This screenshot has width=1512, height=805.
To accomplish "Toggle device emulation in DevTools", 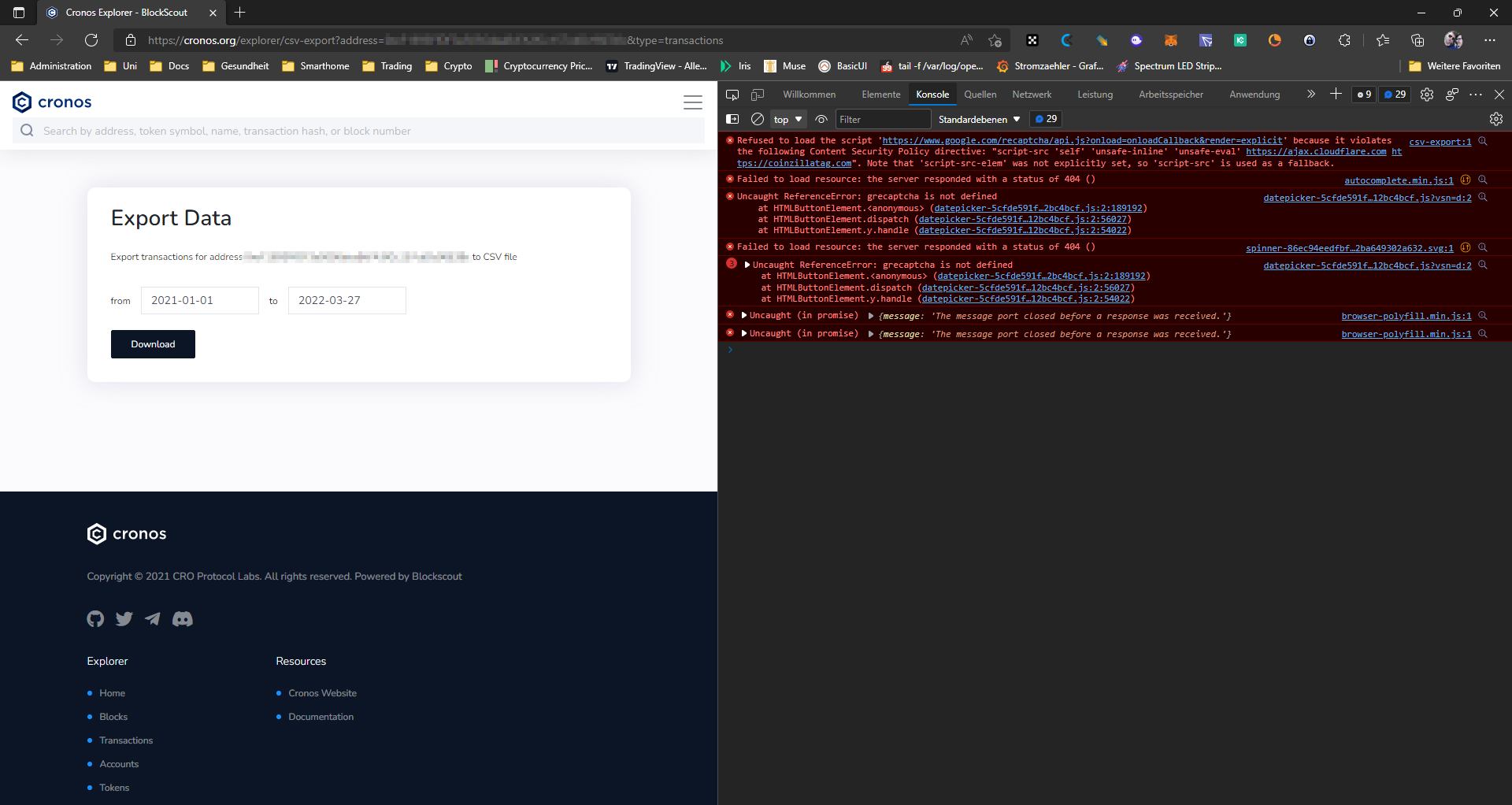I will click(758, 95).
